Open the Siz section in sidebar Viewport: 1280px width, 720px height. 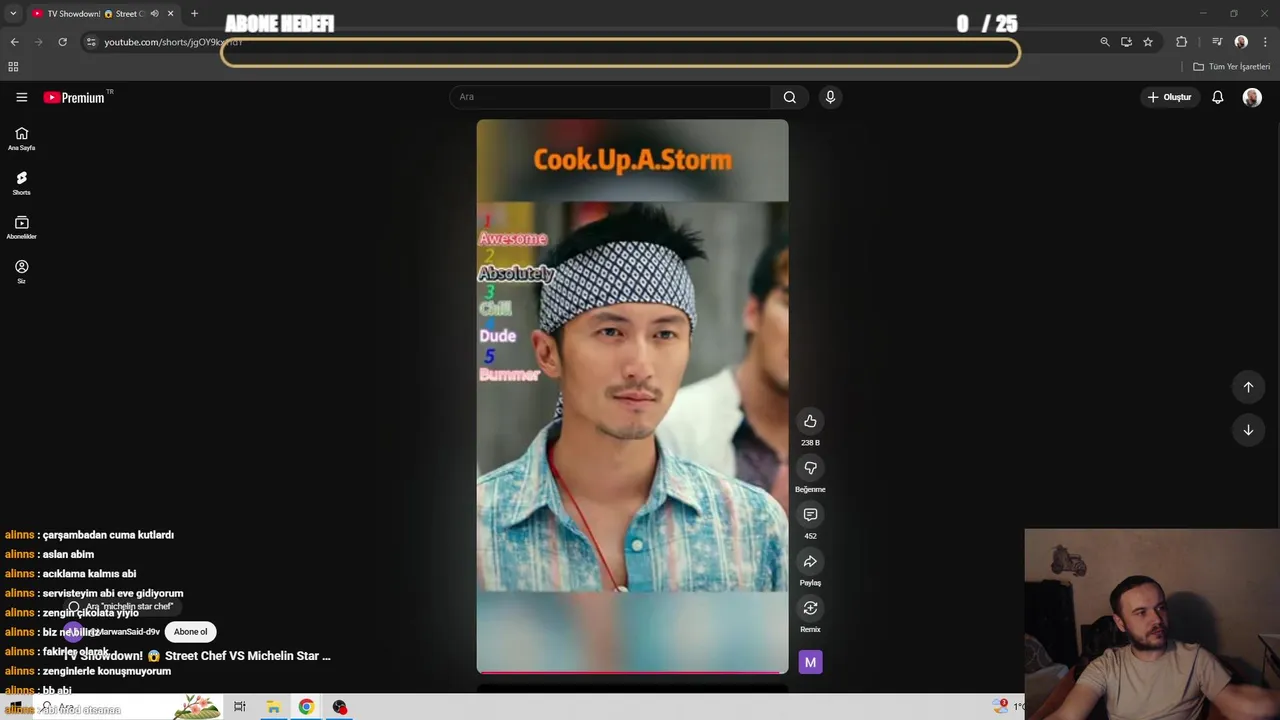tap(21, 272)
